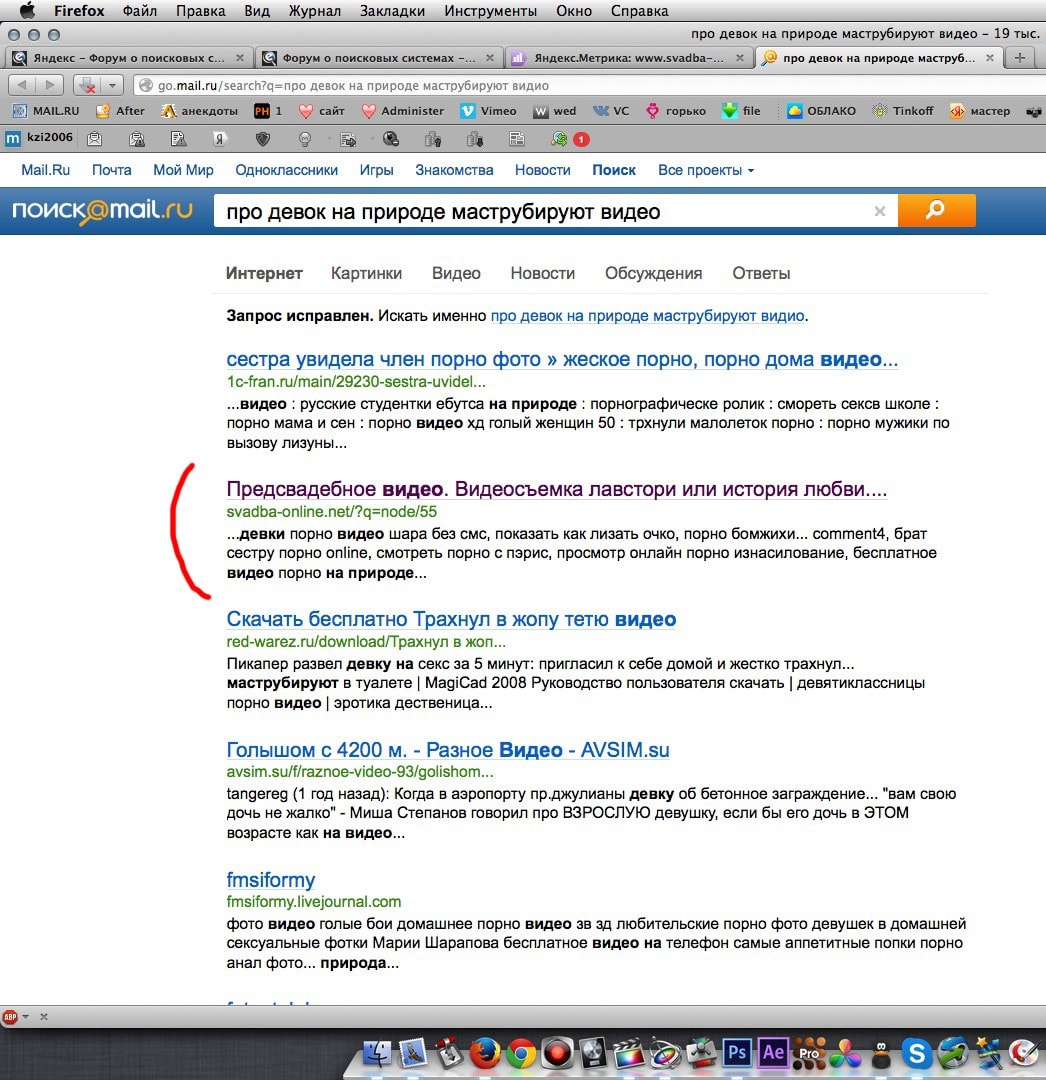This screenshot has height=1080, width=1046.
Task: Open the VC bookmark
Action: (611, 111)
